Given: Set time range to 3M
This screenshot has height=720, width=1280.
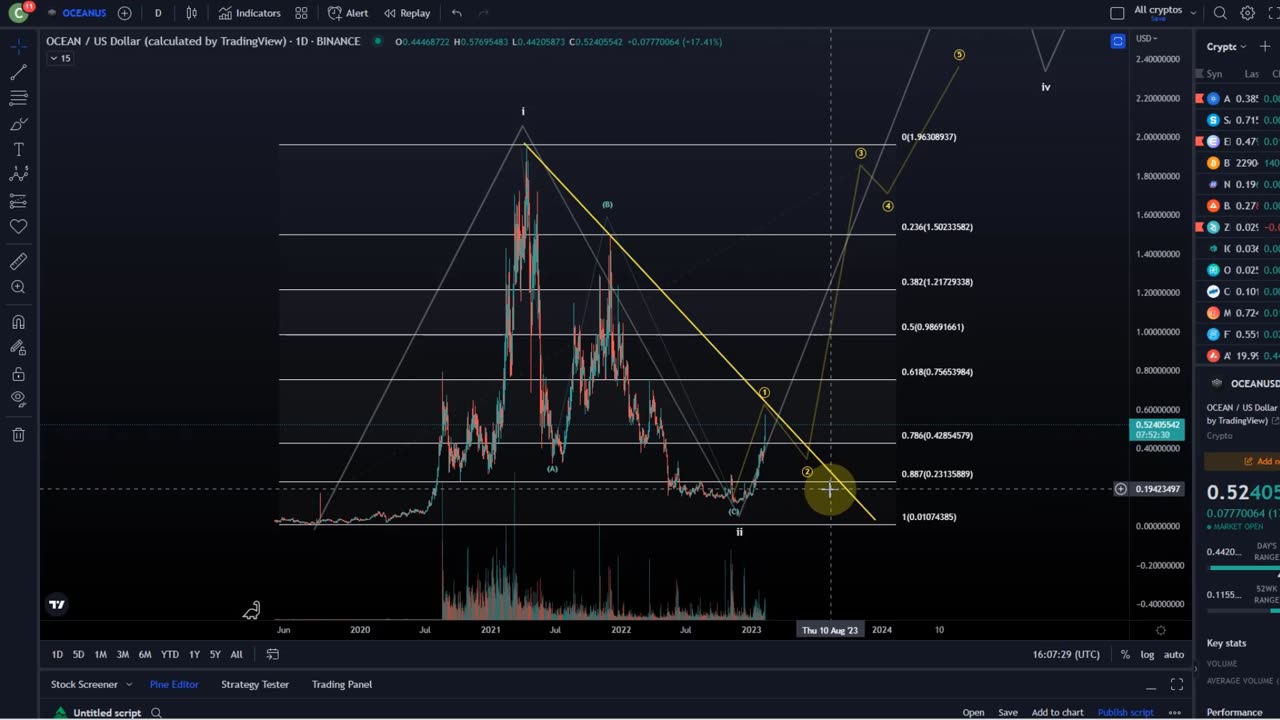Looking at the screenshot, I should 122,654.
